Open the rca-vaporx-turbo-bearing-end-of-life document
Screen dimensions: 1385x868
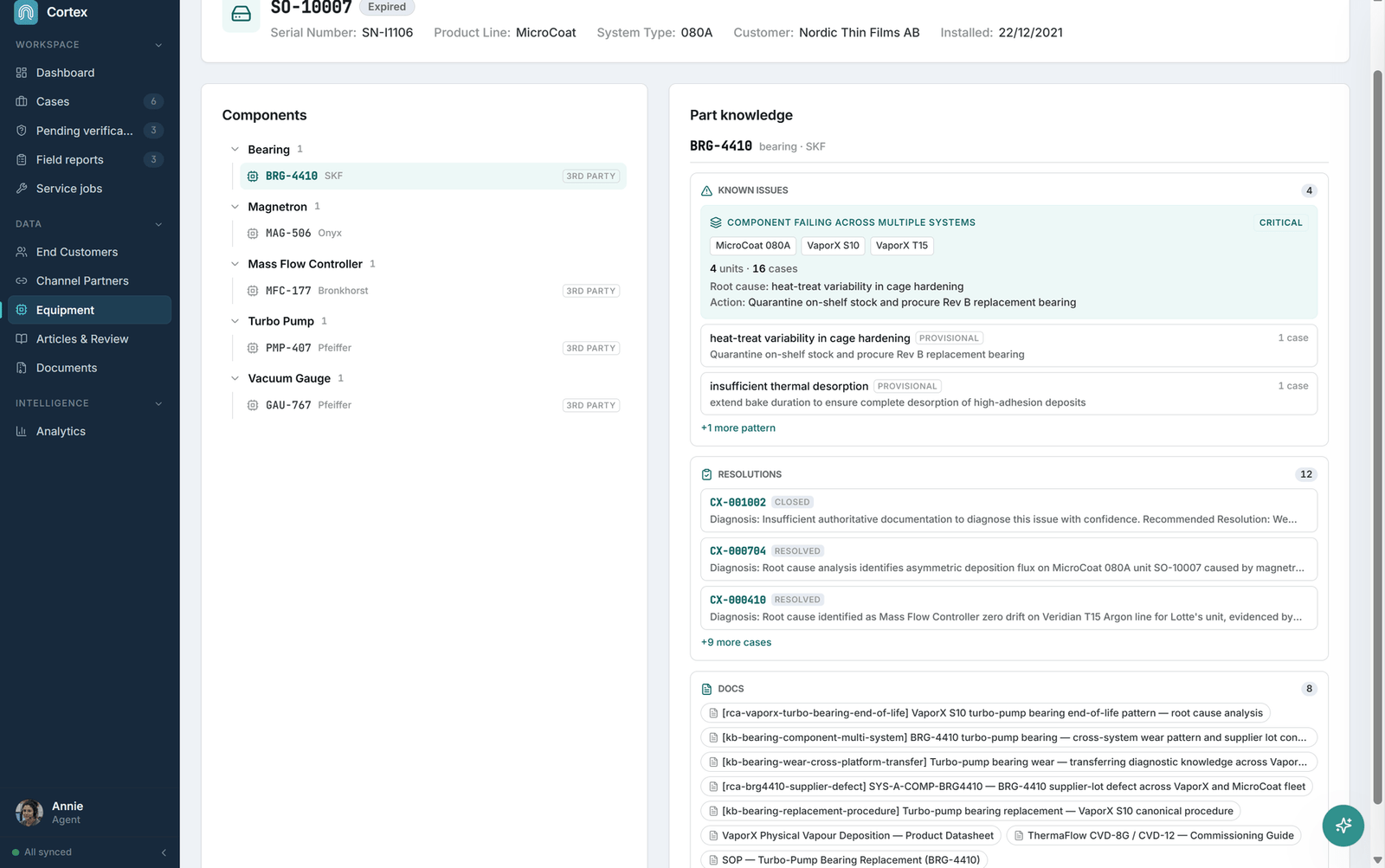[x=985, y=713]
